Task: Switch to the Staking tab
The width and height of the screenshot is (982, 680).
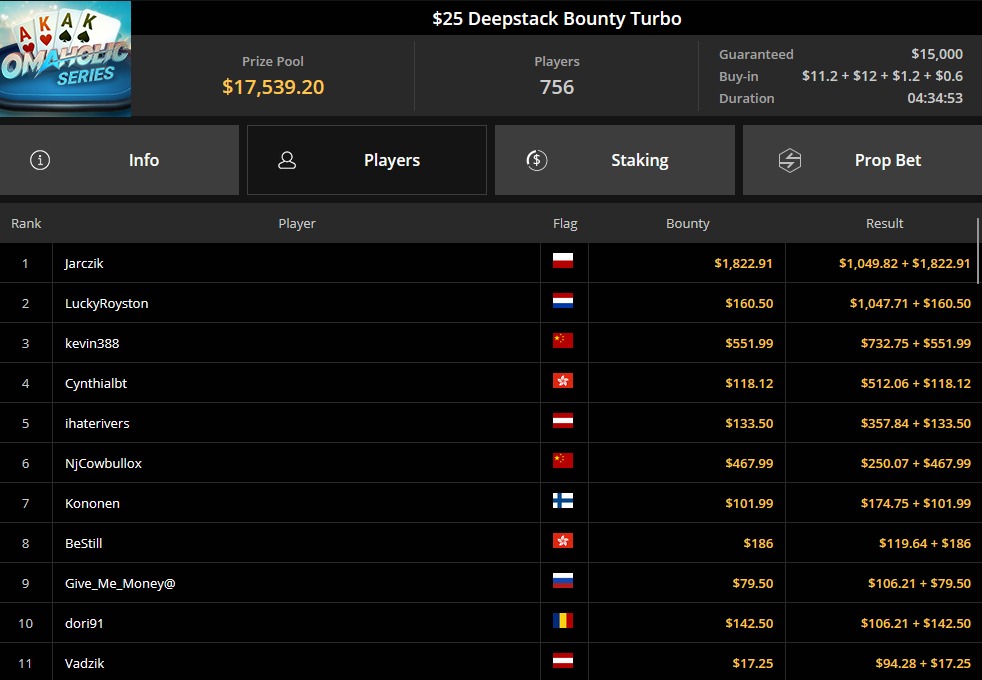Action: point(614,160)
